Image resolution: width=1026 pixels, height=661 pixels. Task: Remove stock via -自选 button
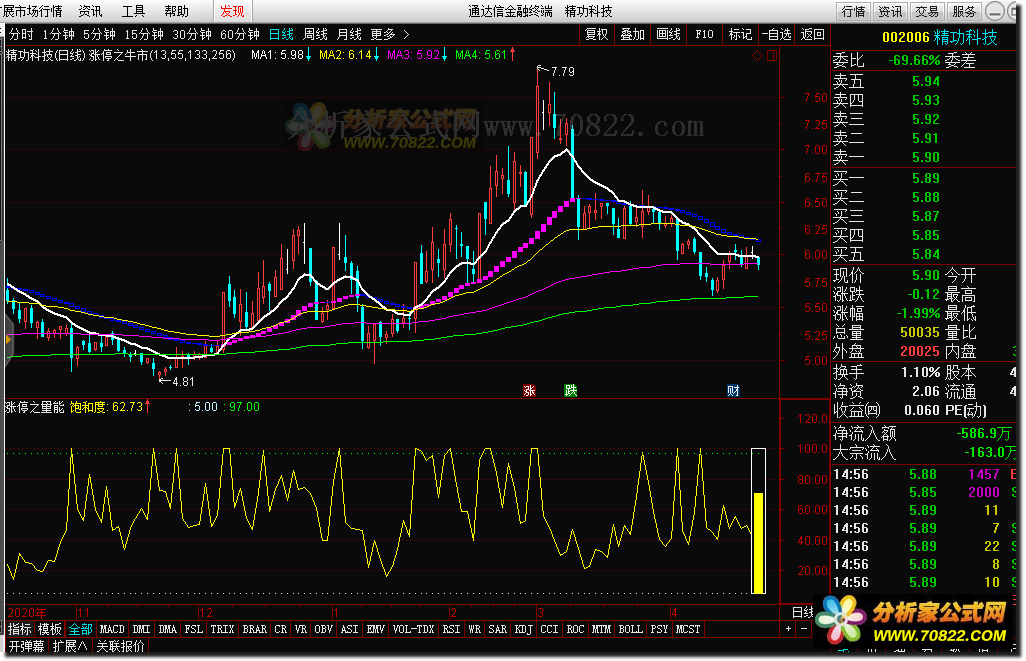(x=777, y=35)
